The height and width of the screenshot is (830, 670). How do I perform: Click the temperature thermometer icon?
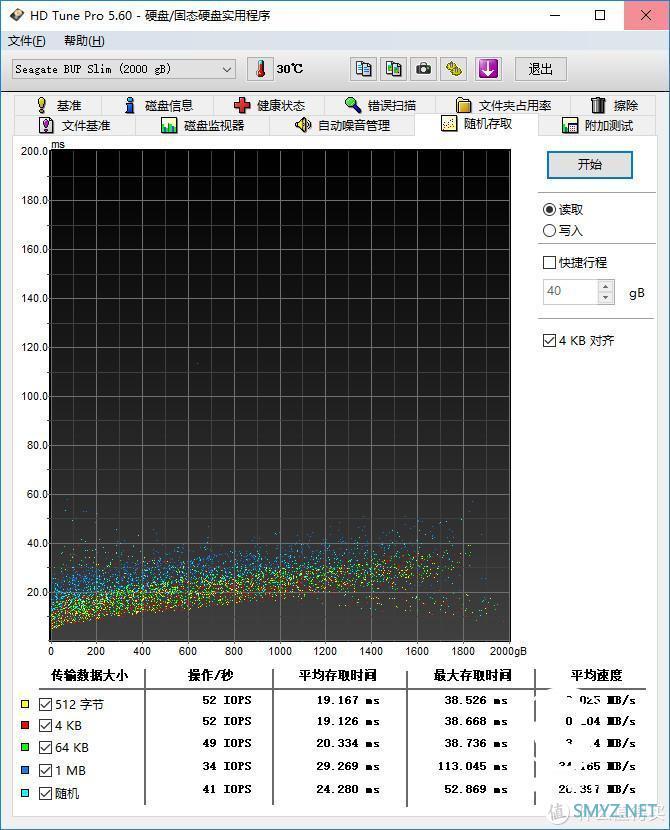click(x=260, y=69)
